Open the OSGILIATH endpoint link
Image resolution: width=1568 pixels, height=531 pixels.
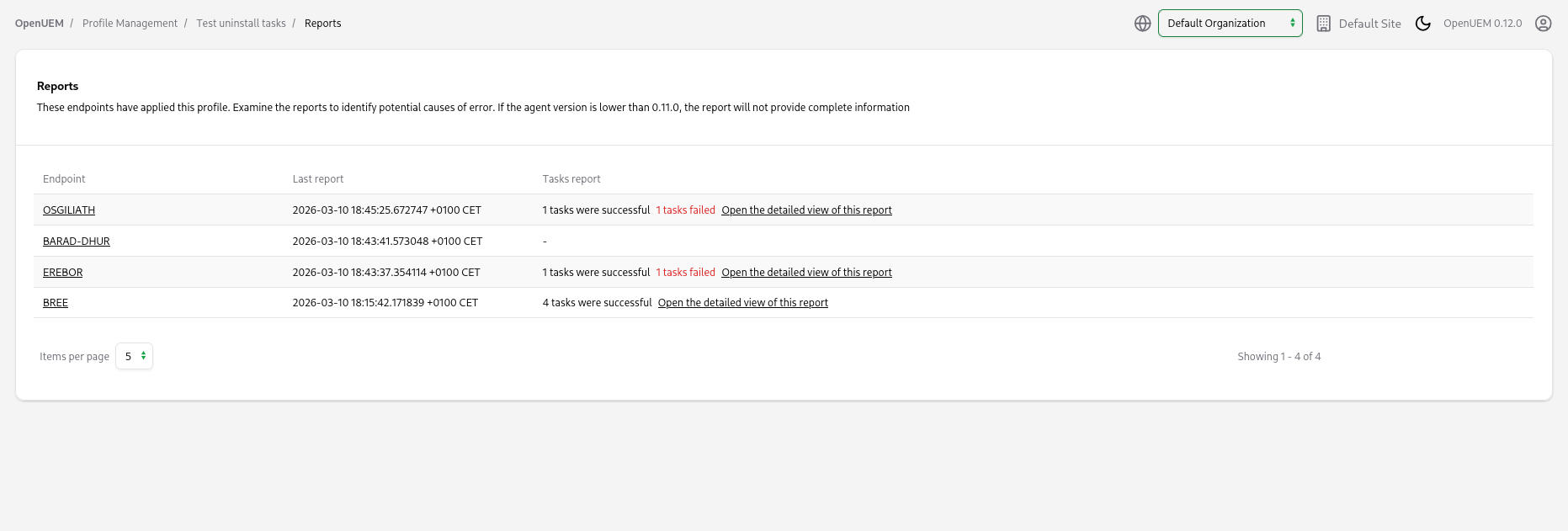69,210
